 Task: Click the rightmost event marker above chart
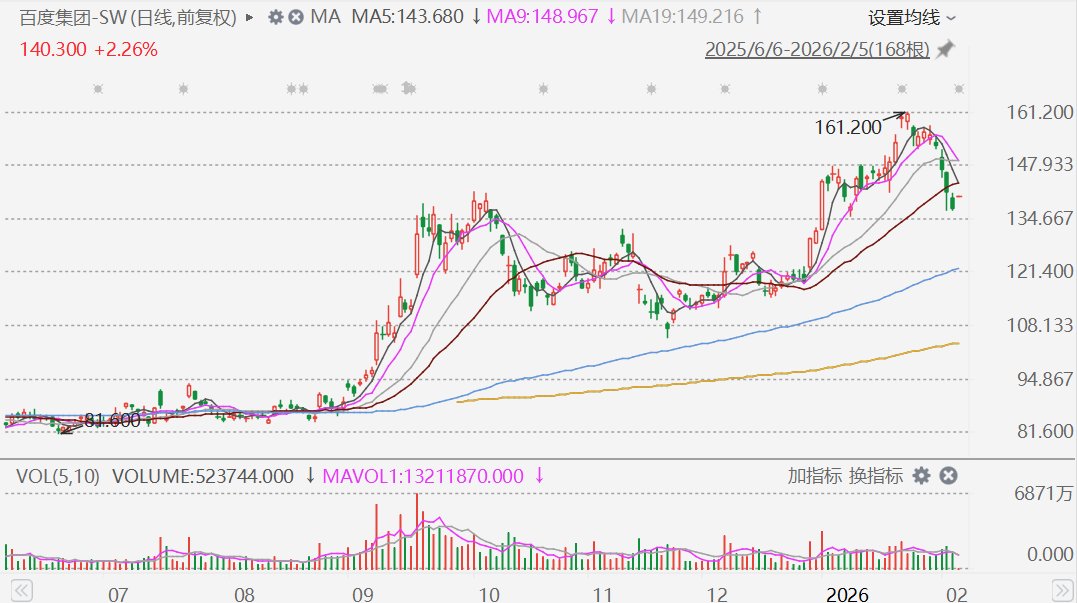[x=960, y=90]
